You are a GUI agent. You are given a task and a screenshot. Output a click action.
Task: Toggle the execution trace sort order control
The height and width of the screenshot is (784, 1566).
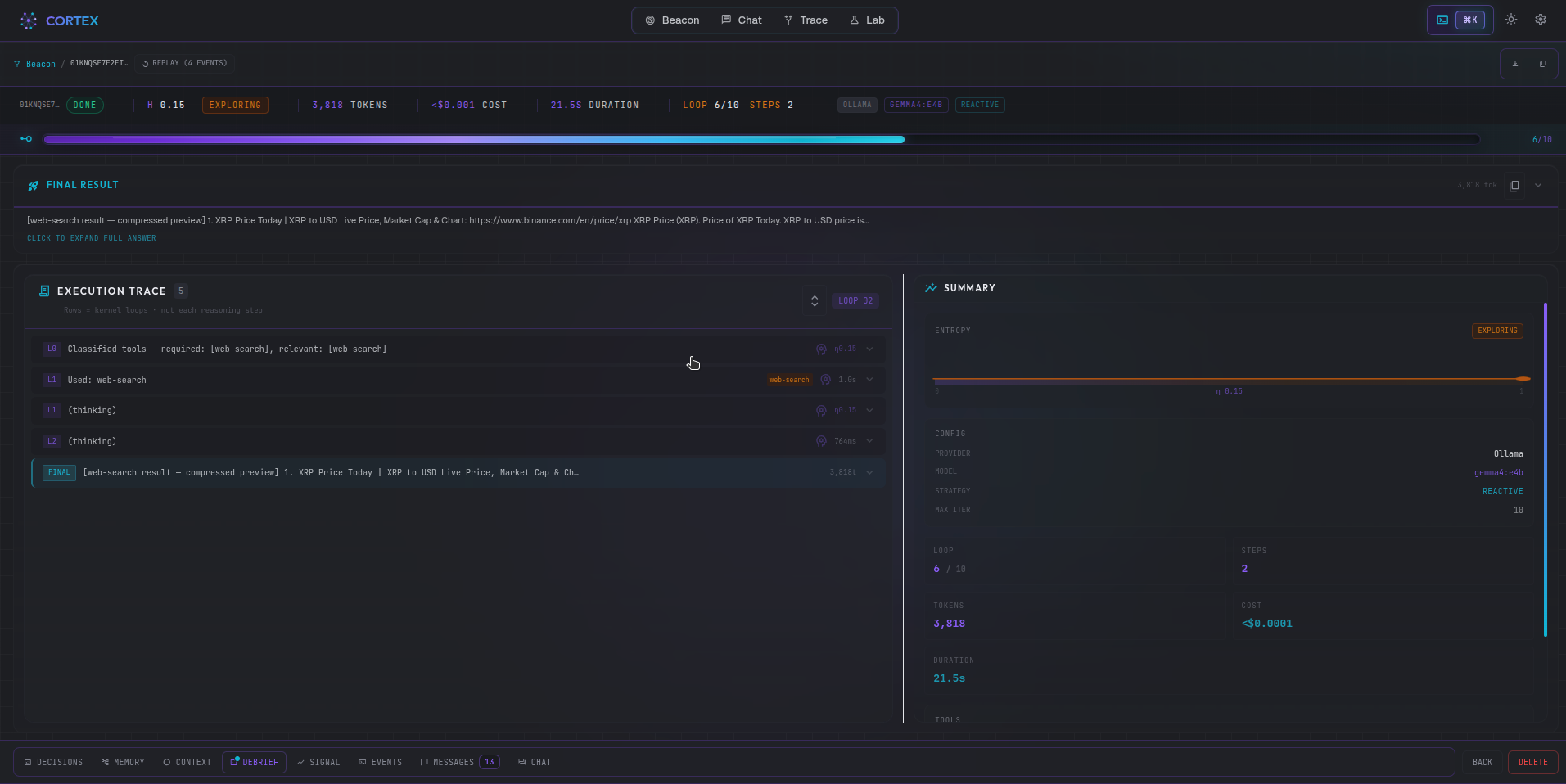pyautogui.click(x=814, y=300)
